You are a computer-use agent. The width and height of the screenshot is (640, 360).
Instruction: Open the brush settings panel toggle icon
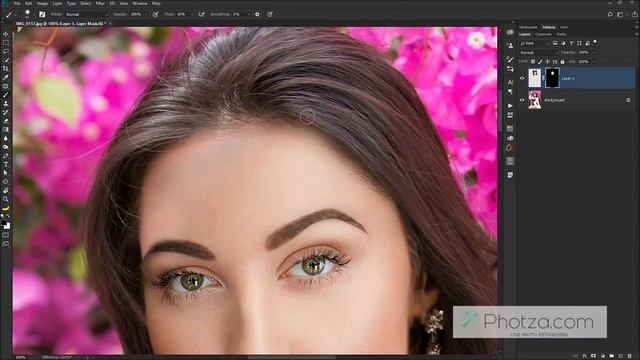[x=42, y=14]
